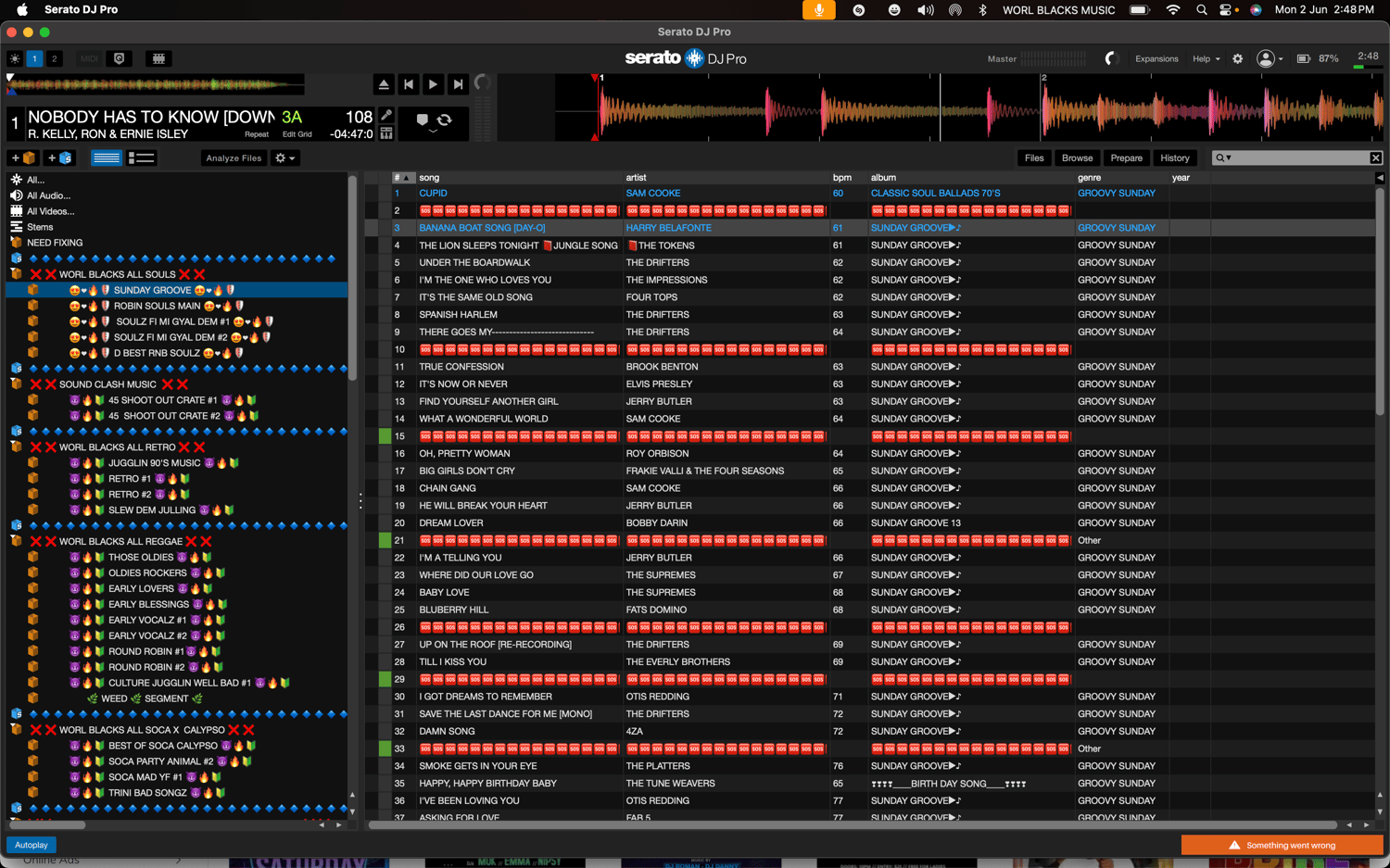Click the Wi-Fi icon in menu bar
This screenshot has height=868, width=1390.
[x=1173, y=9]
